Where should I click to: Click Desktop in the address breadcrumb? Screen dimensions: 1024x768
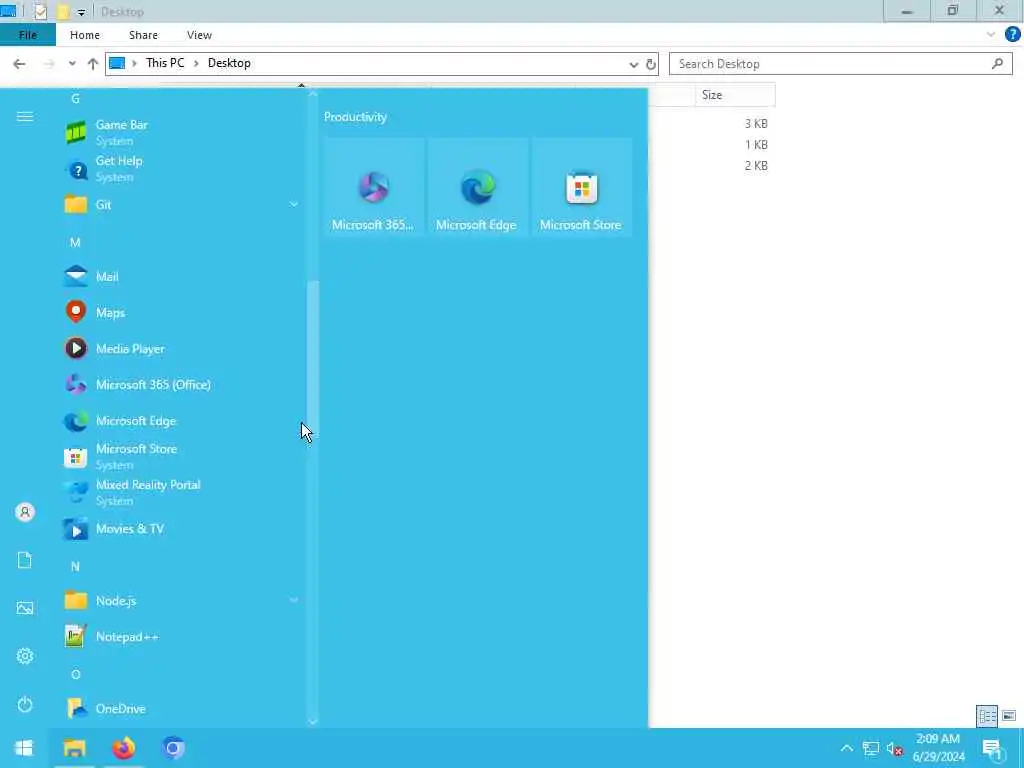pos(229,63)
